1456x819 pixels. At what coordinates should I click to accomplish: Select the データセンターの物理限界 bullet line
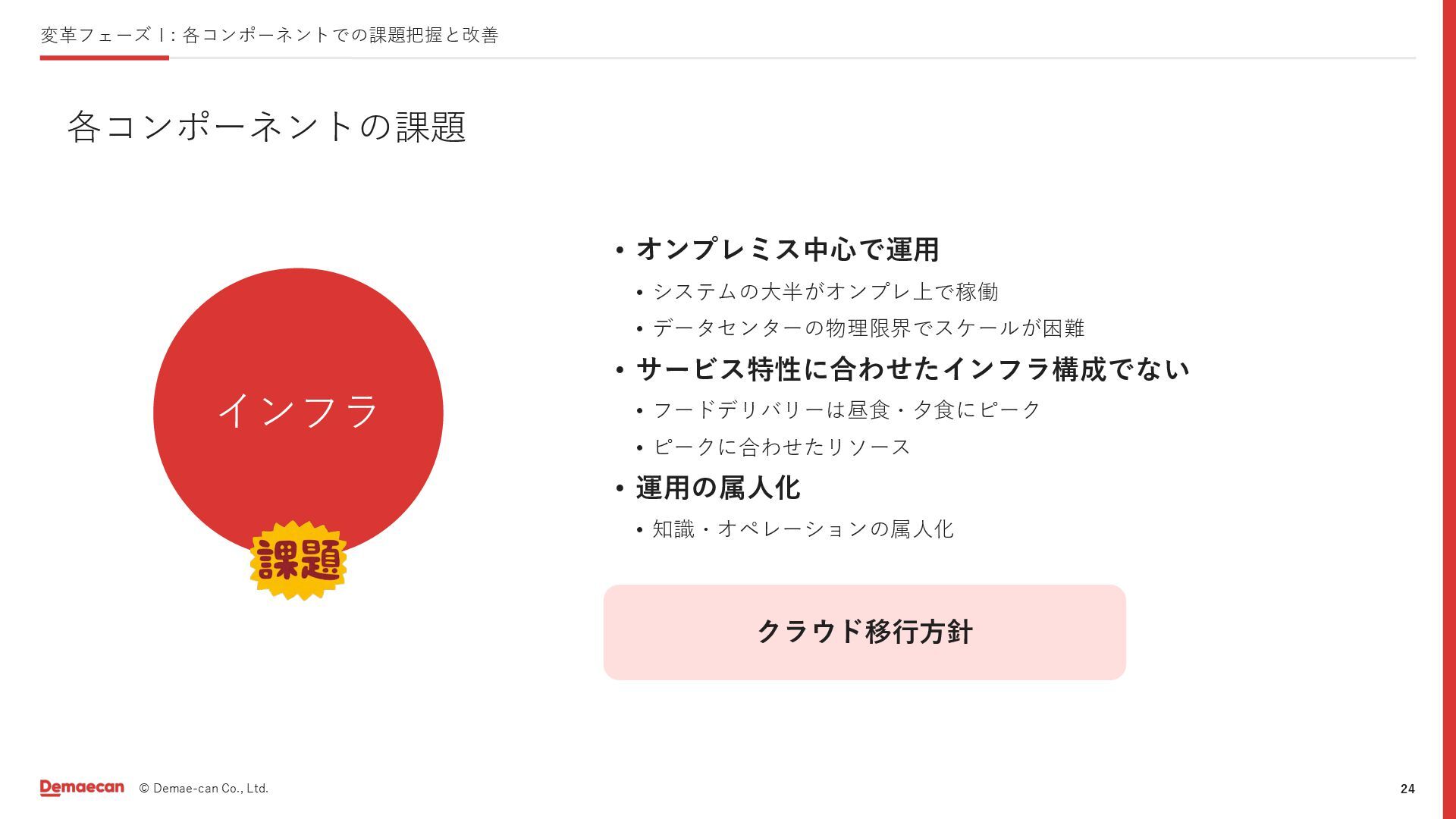coord(868,328)
